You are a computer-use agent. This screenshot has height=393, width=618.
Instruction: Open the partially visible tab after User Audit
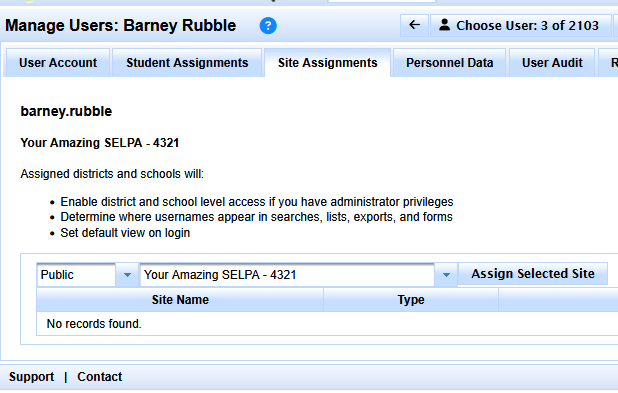point(608,63)
